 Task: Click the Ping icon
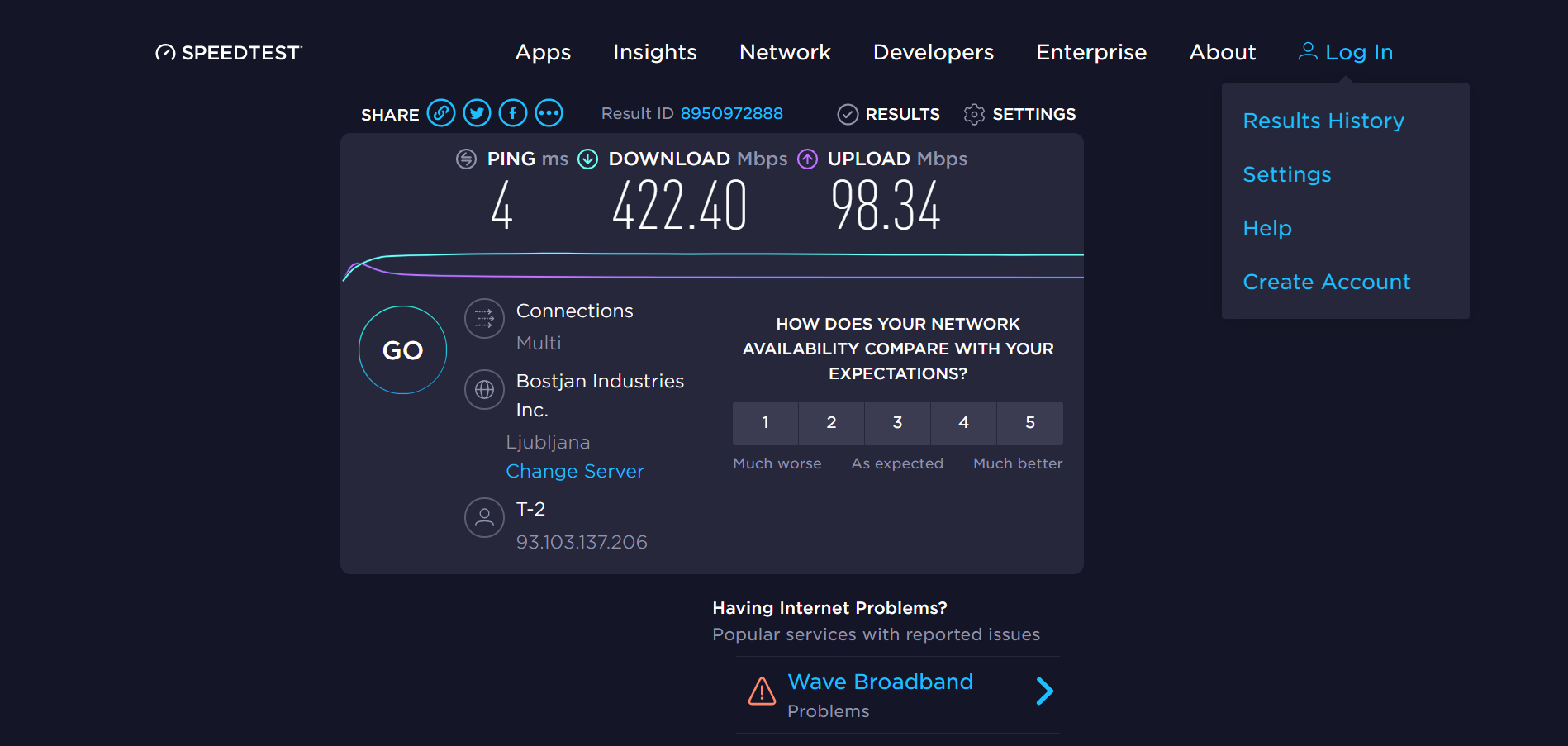(x=466, y=159)
